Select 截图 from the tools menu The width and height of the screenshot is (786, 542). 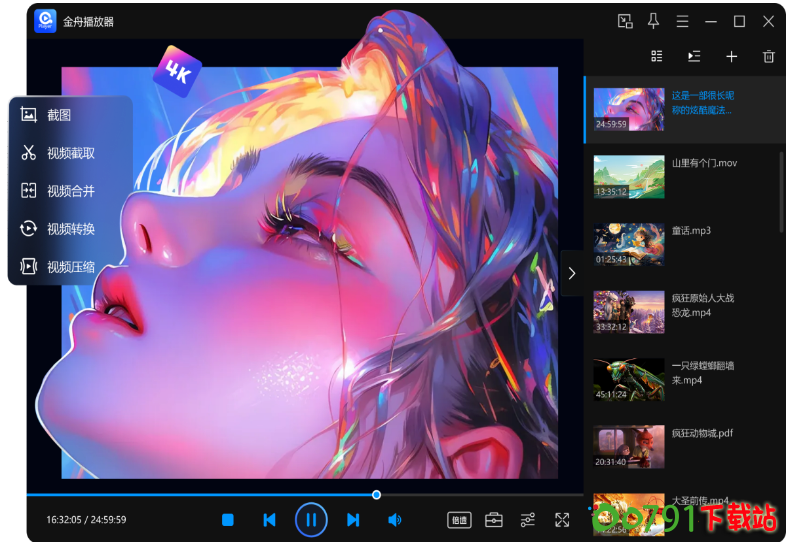[58, 115]
